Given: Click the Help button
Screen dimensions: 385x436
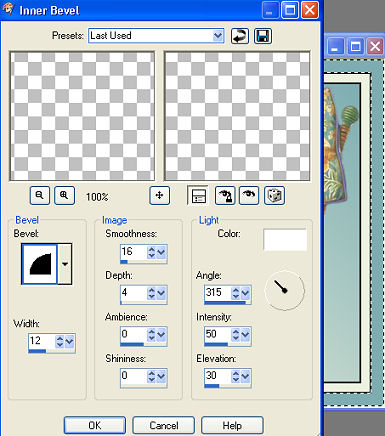Looking at the screenshot, I should 232,425.
